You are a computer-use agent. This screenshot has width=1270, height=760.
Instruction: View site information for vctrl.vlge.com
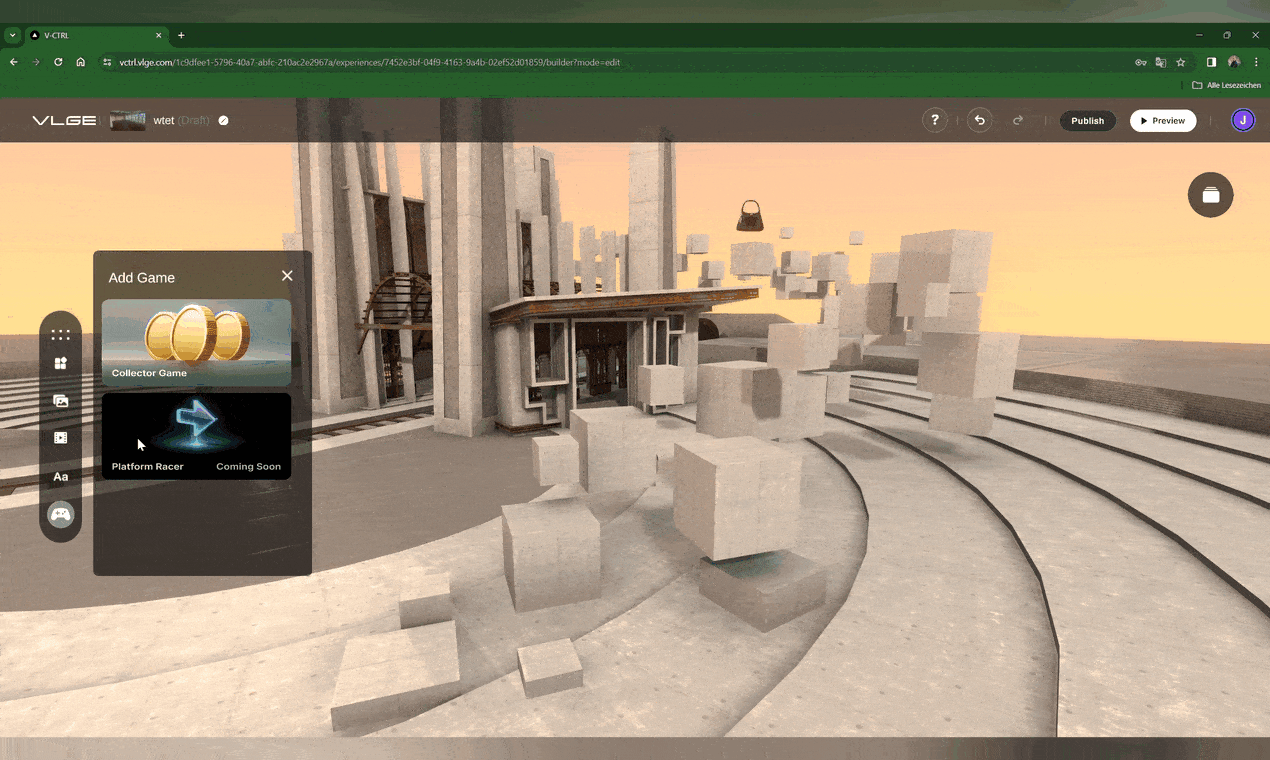pos(107,62)
